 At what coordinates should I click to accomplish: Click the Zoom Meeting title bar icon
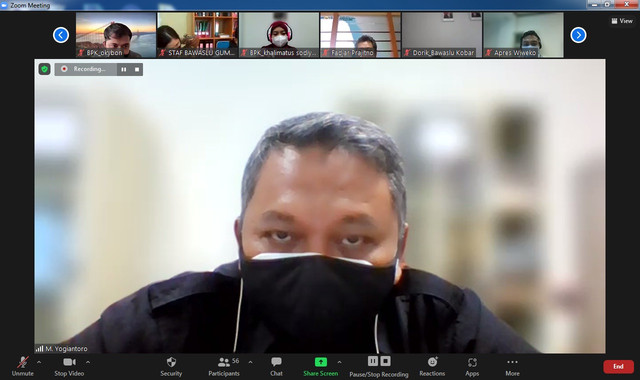[4, 5]
